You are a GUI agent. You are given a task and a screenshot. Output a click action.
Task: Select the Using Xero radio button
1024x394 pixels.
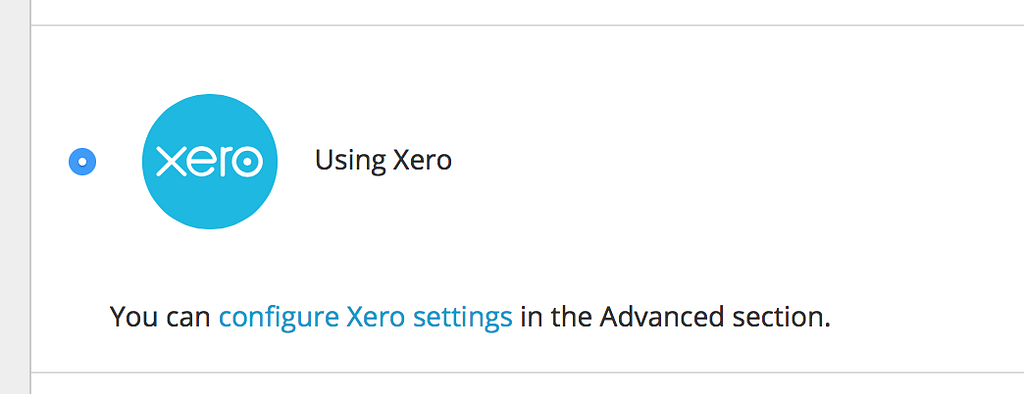pyautogui.click(x=82, y=161)
